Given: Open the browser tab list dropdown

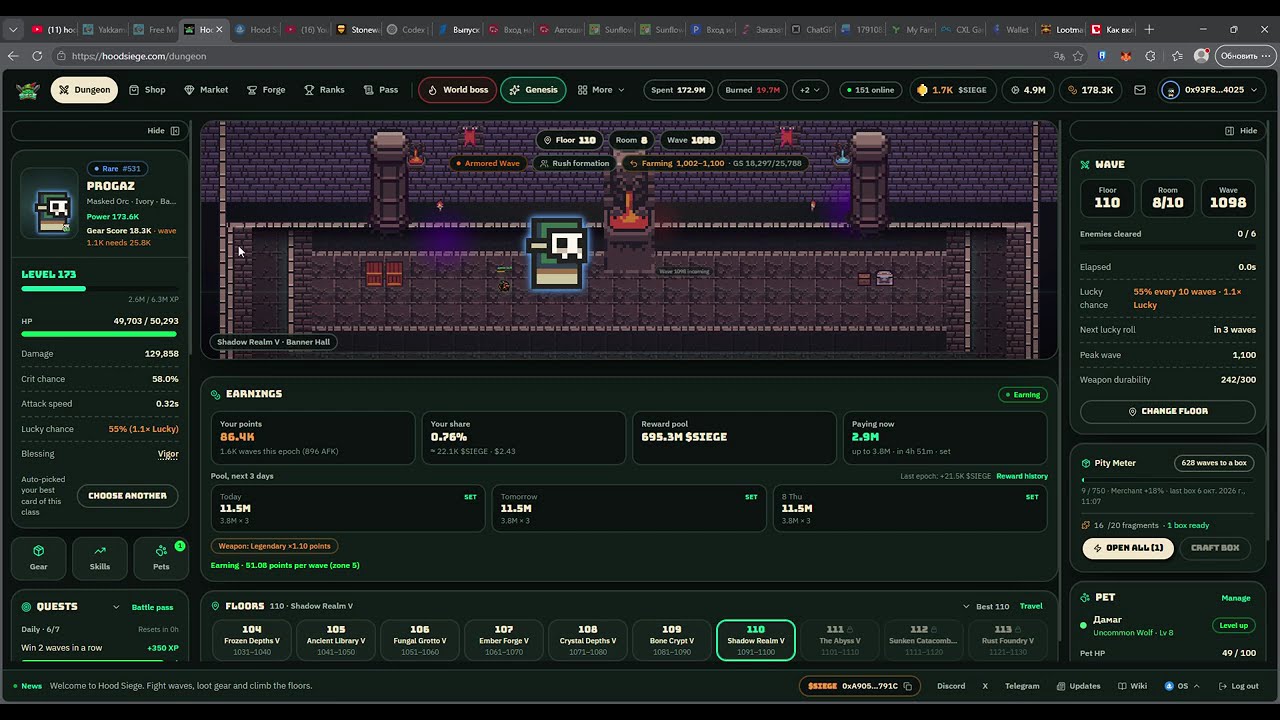Looking at the screenshot, I should 13,29.
